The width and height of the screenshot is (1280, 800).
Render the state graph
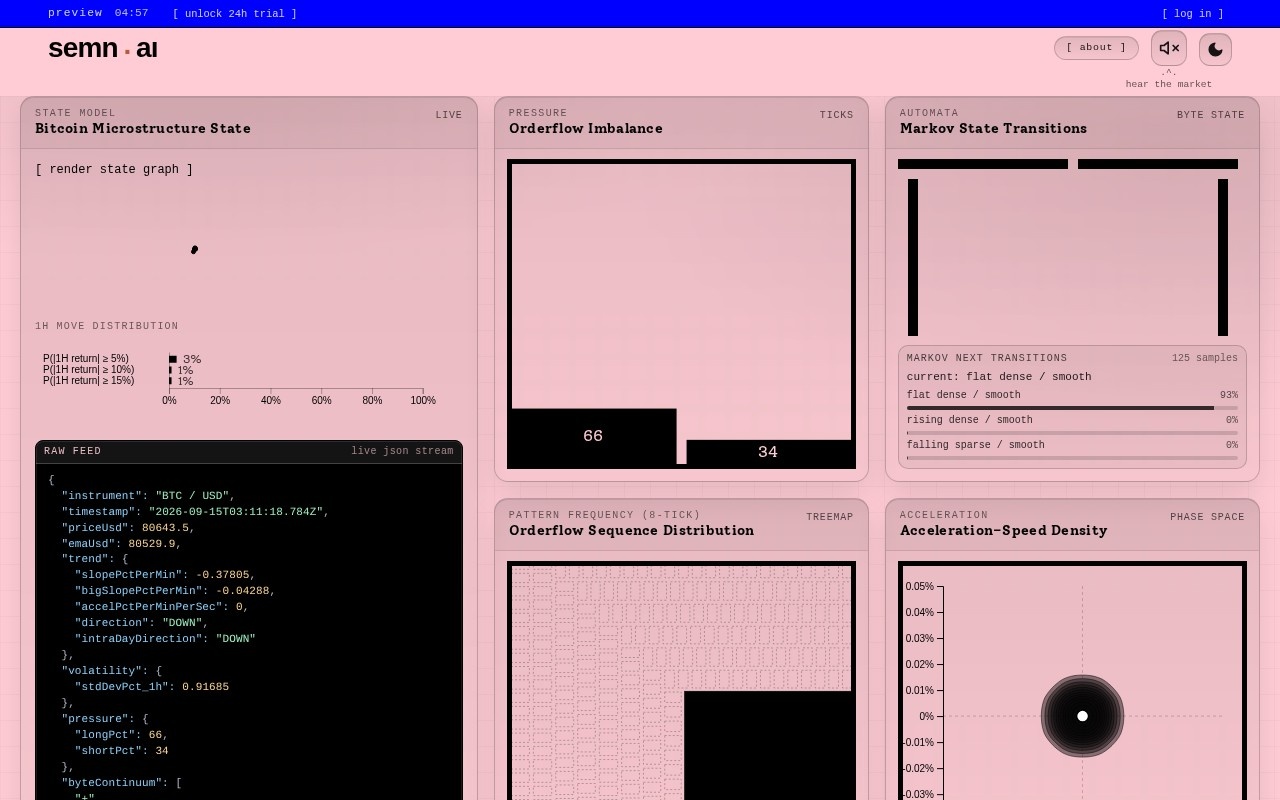[x=114, y=169]
